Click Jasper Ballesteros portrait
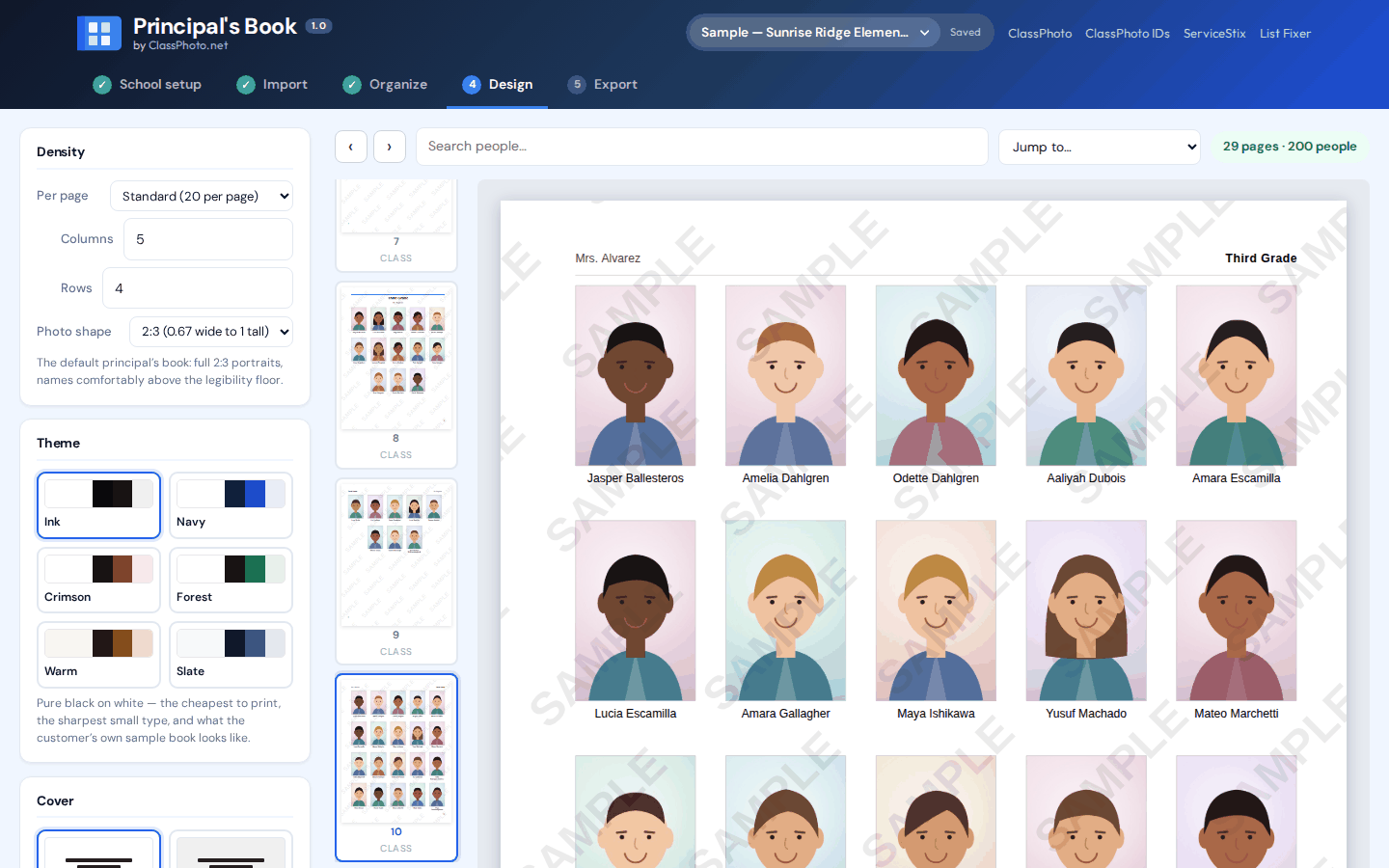The image size is (1389, 868). coord(636,376)
